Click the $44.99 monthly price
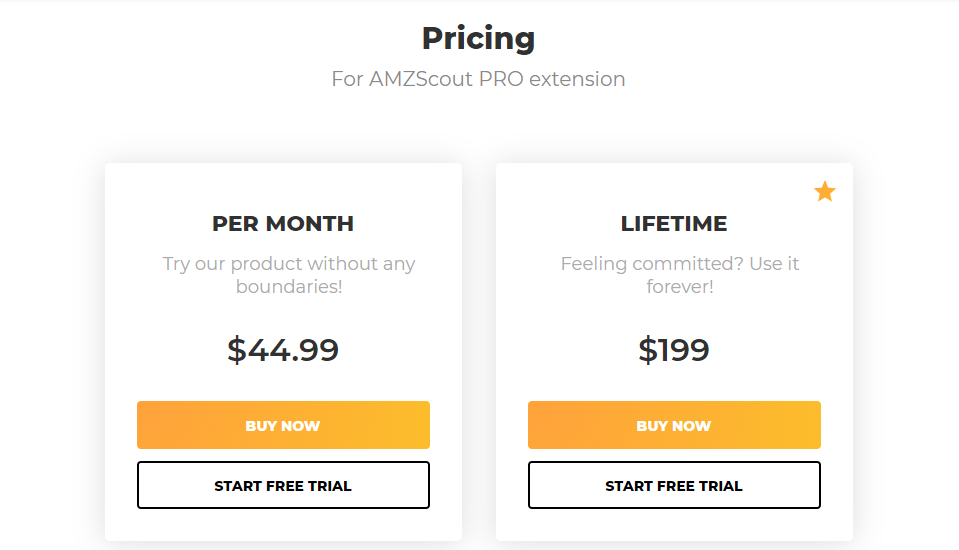This screenshot has height=550, width=959. (283, 350)
